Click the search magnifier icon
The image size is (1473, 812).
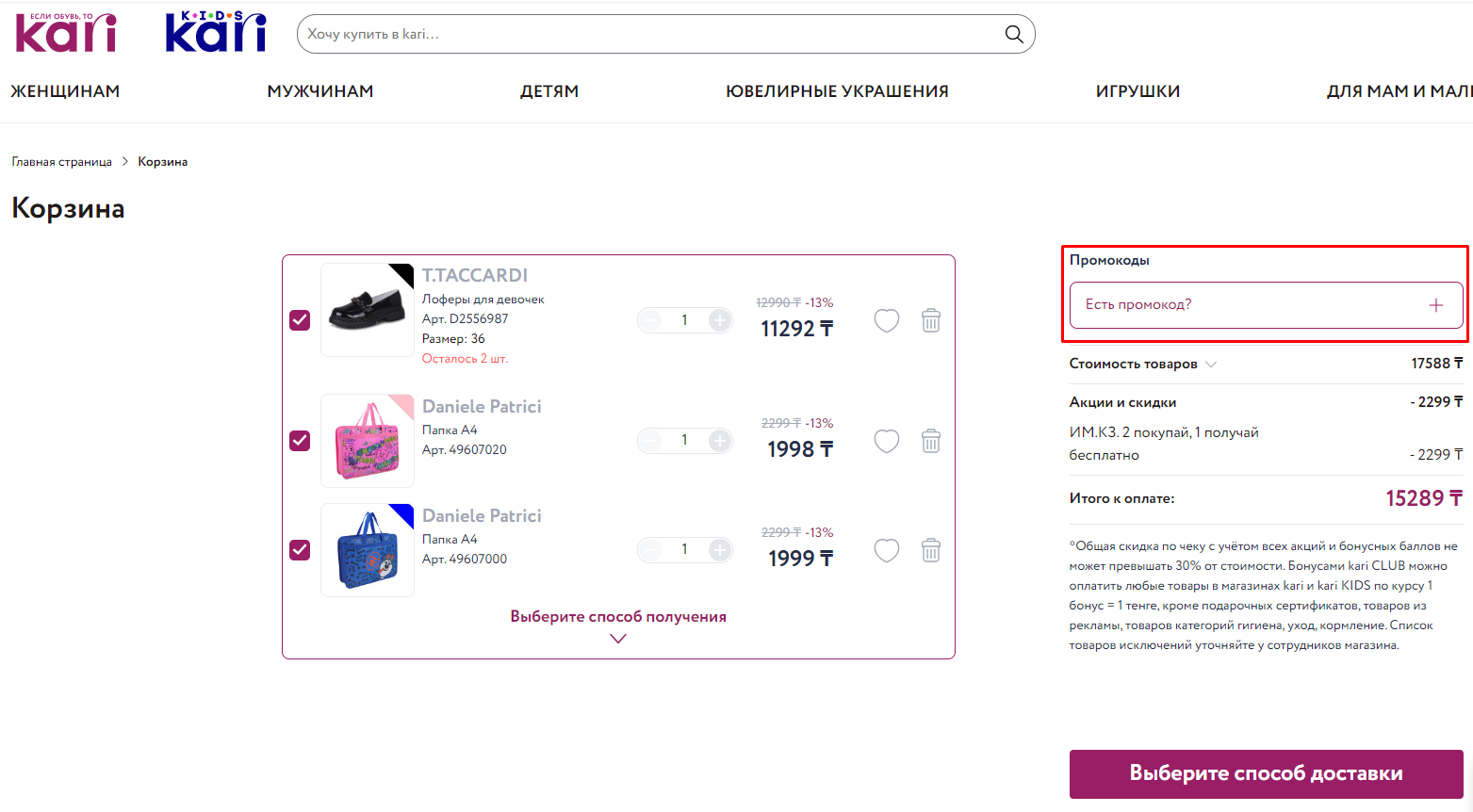pyautogui.click(x=1014, y=34)
